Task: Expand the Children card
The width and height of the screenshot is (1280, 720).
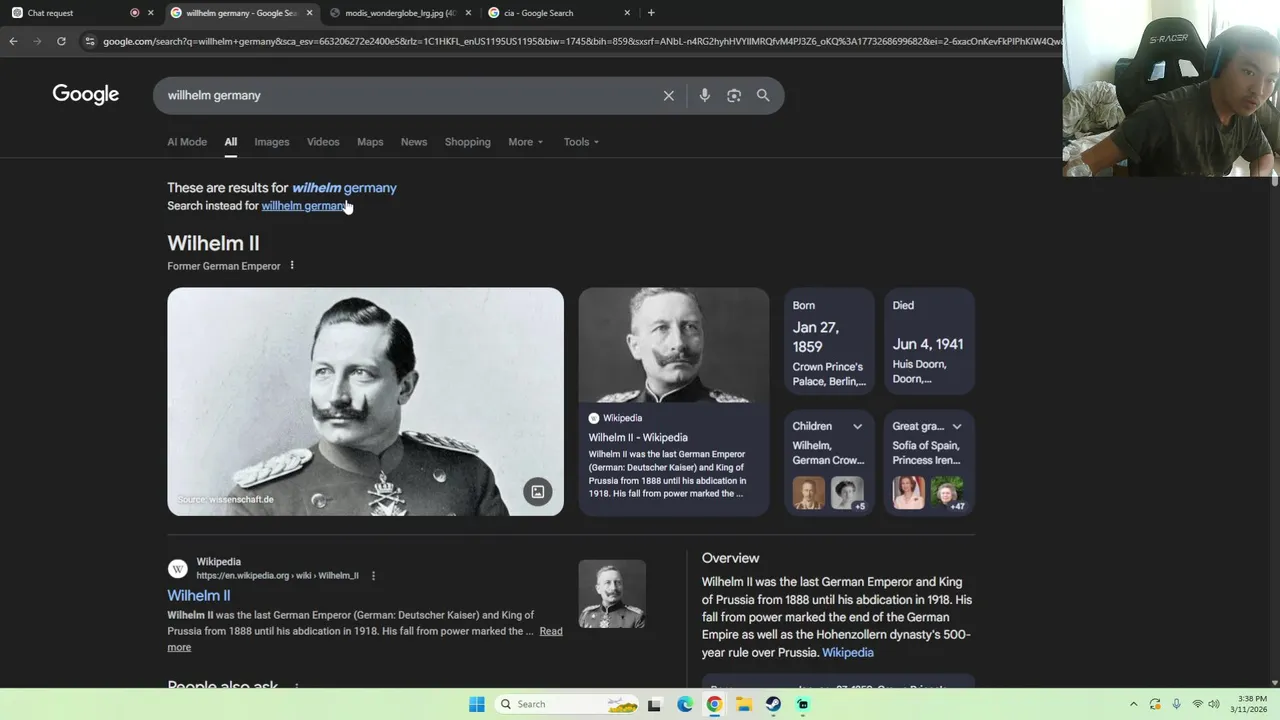Action: coord(857,426)
